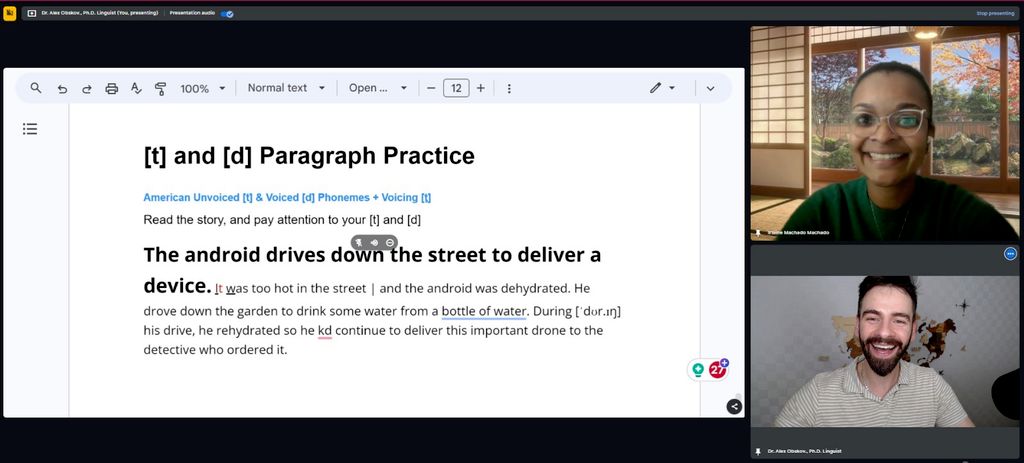Screen dimensions: 1024x463
Task: Activate the paint format roller
Action: [160, 88]
